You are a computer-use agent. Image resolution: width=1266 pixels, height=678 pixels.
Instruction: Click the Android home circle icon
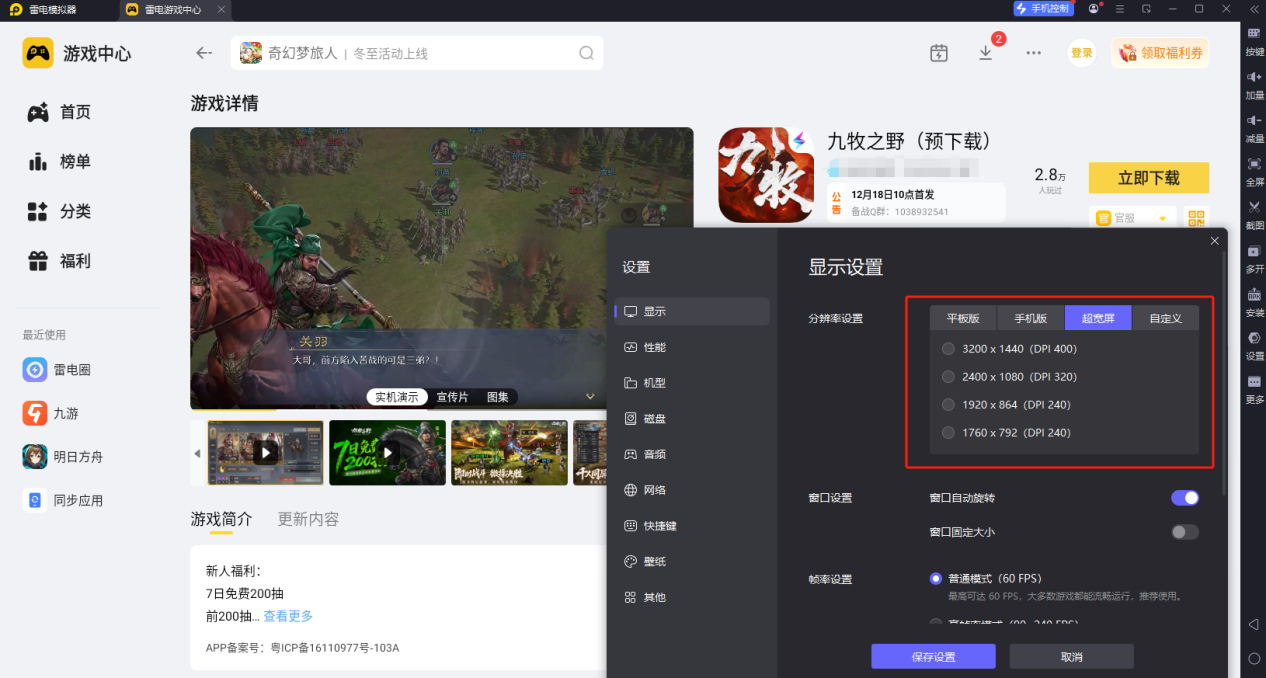(x=1254, y=658)
